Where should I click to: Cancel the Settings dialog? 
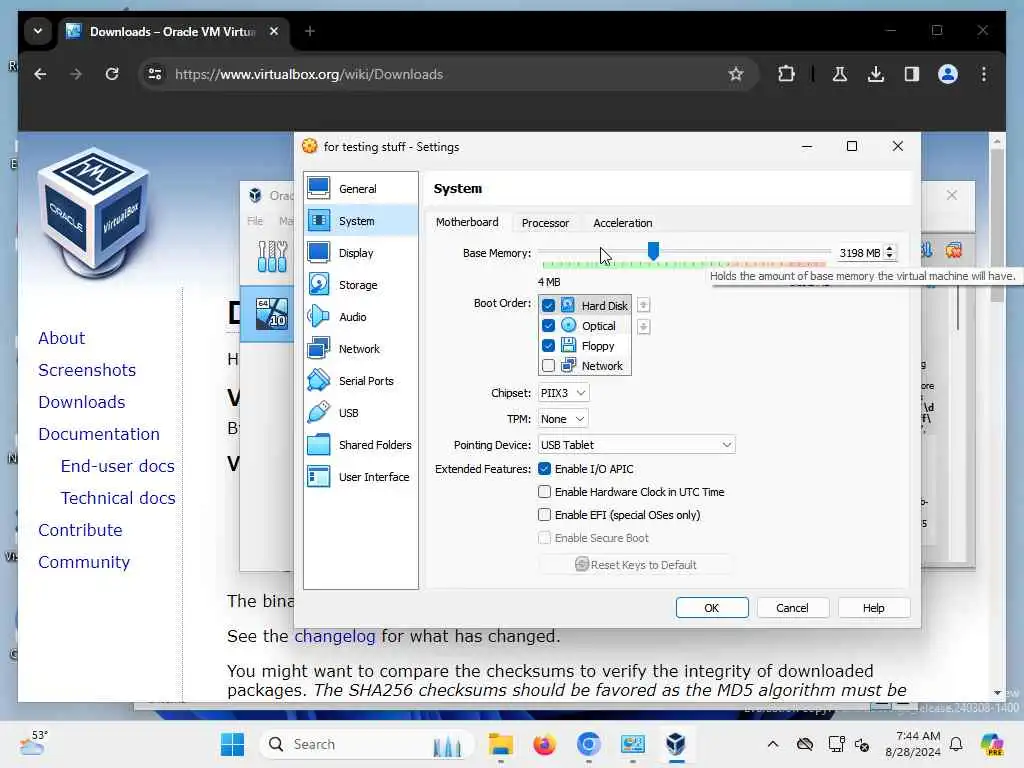click(792, 608)
